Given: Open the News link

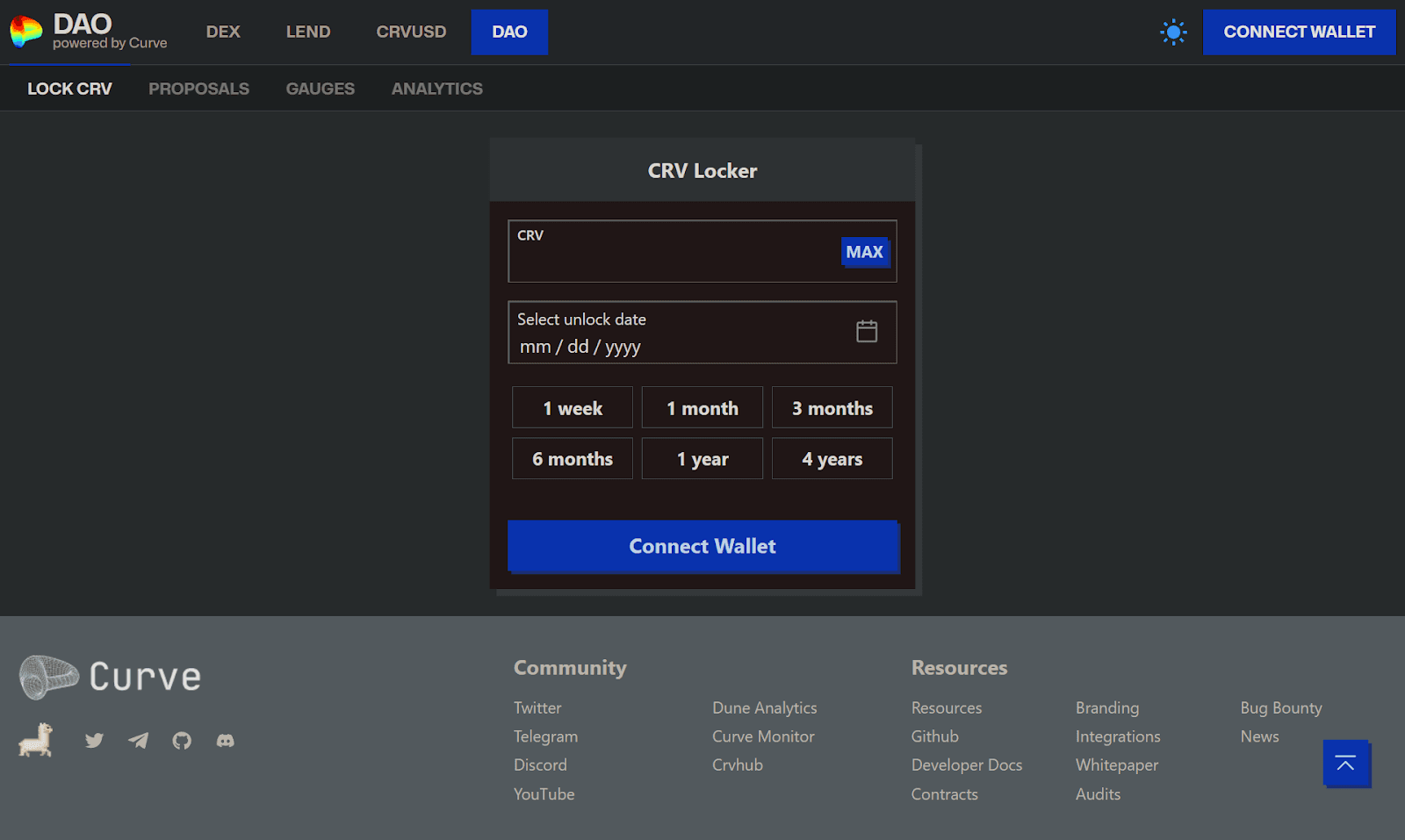Looking at the screenshot, I should pos(1259,736).
